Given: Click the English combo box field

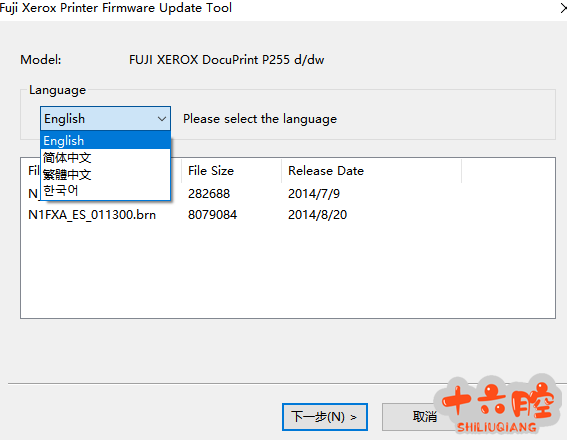Looking at the screenshot, I should (x=105, y=119).
